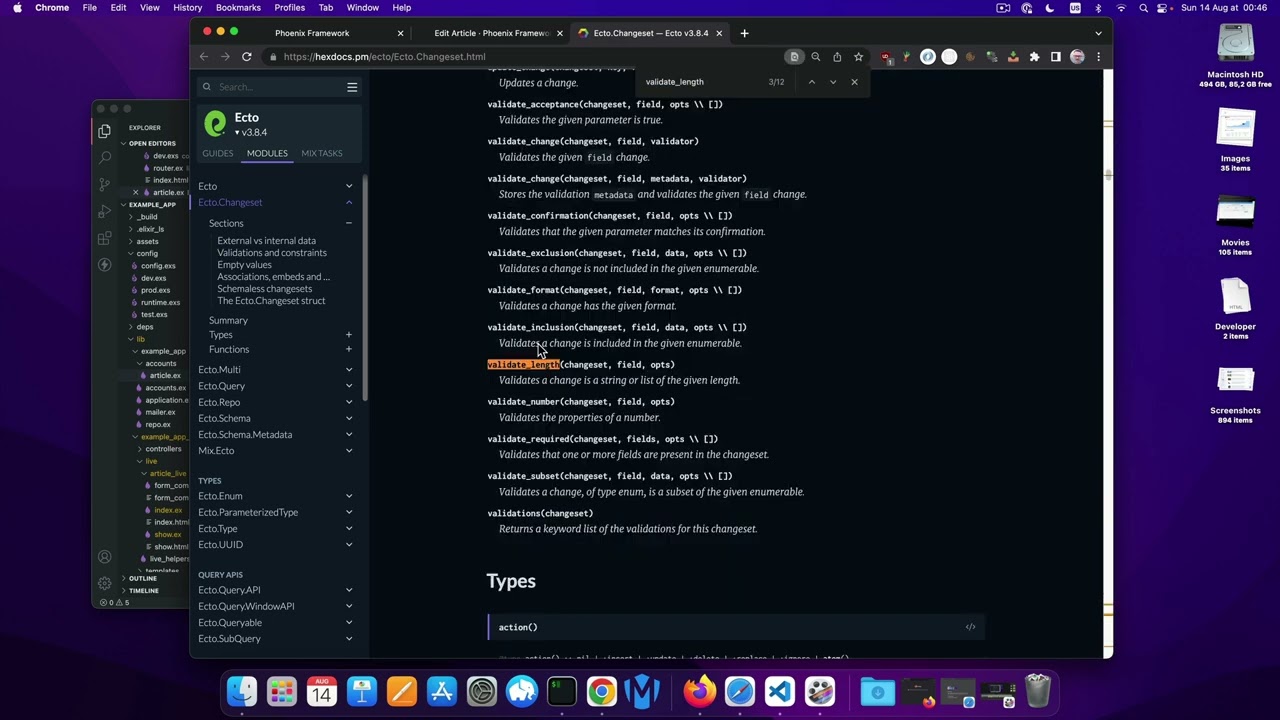This screenshot has height=720, width=1280.
Task: Go back in Chrome history
Action: pos(204,57)
